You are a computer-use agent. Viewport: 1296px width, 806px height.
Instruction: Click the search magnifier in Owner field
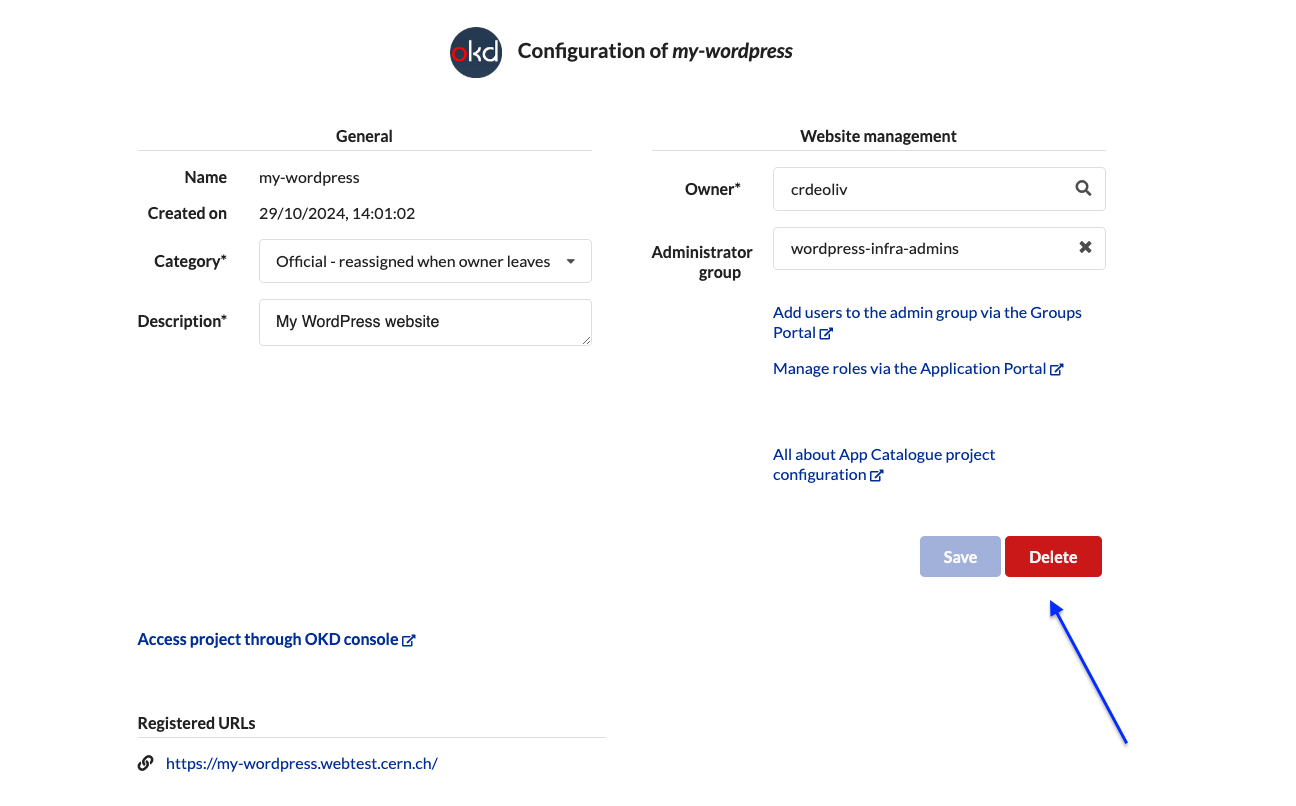pos(1083,188)
